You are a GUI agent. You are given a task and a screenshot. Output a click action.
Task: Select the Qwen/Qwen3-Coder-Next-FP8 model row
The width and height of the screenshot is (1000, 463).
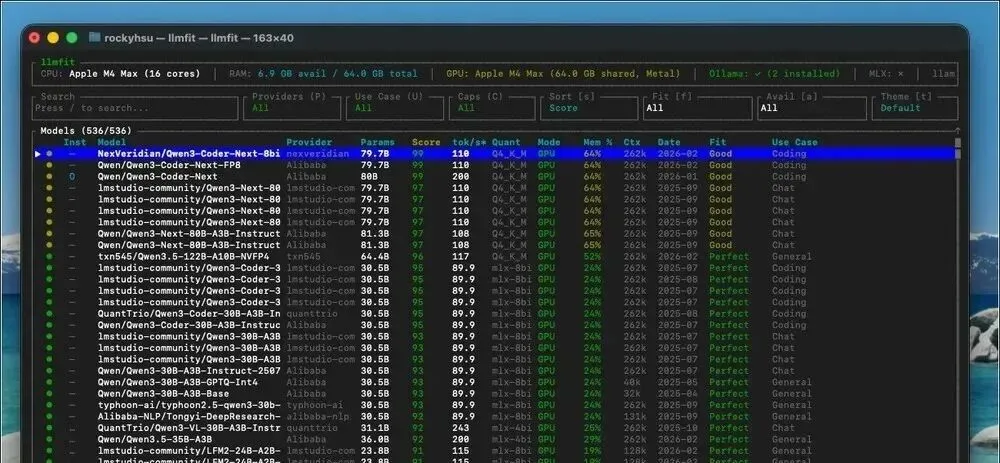coord(496,165)
